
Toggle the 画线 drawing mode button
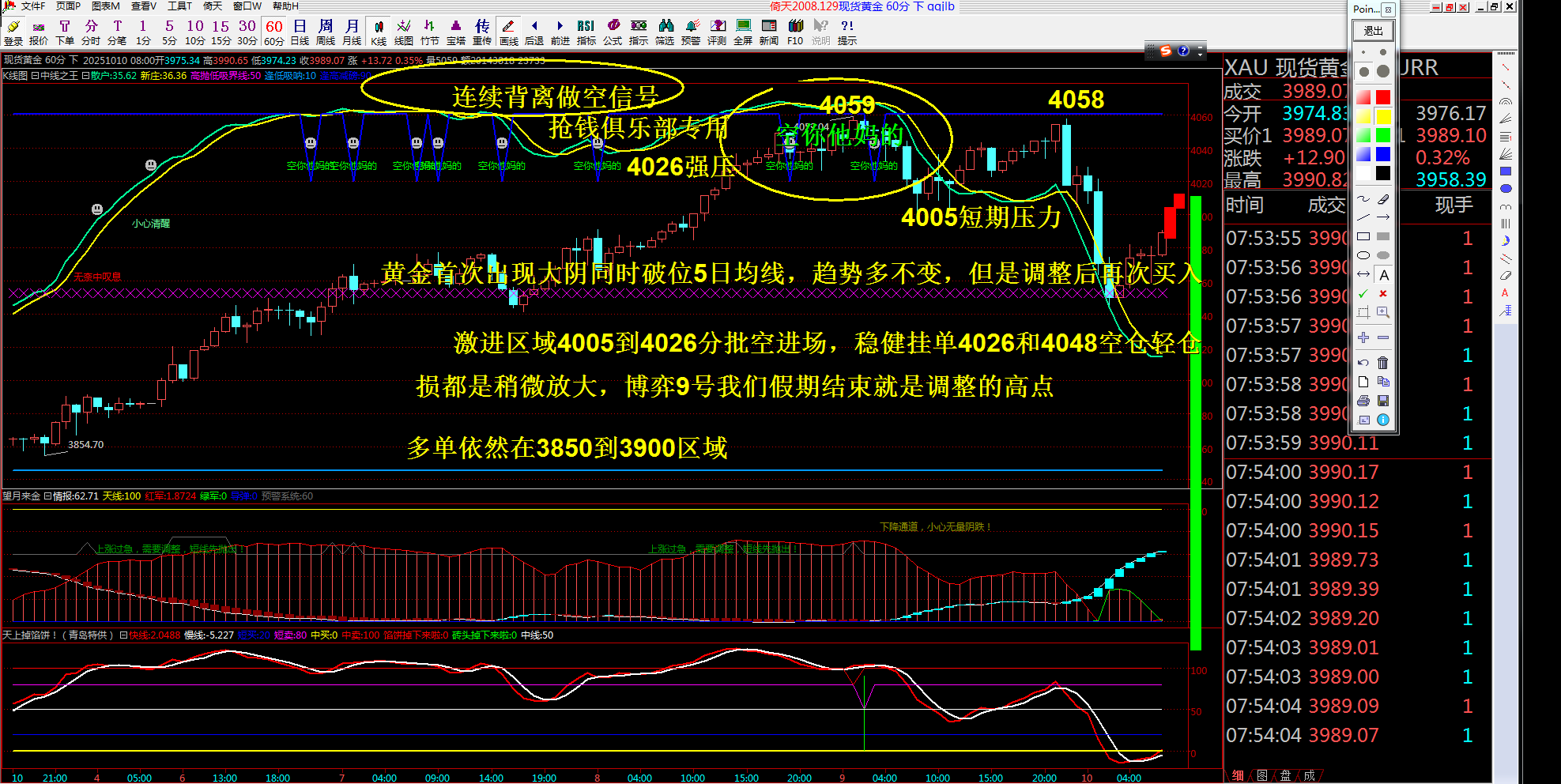(x=508, y=32)
